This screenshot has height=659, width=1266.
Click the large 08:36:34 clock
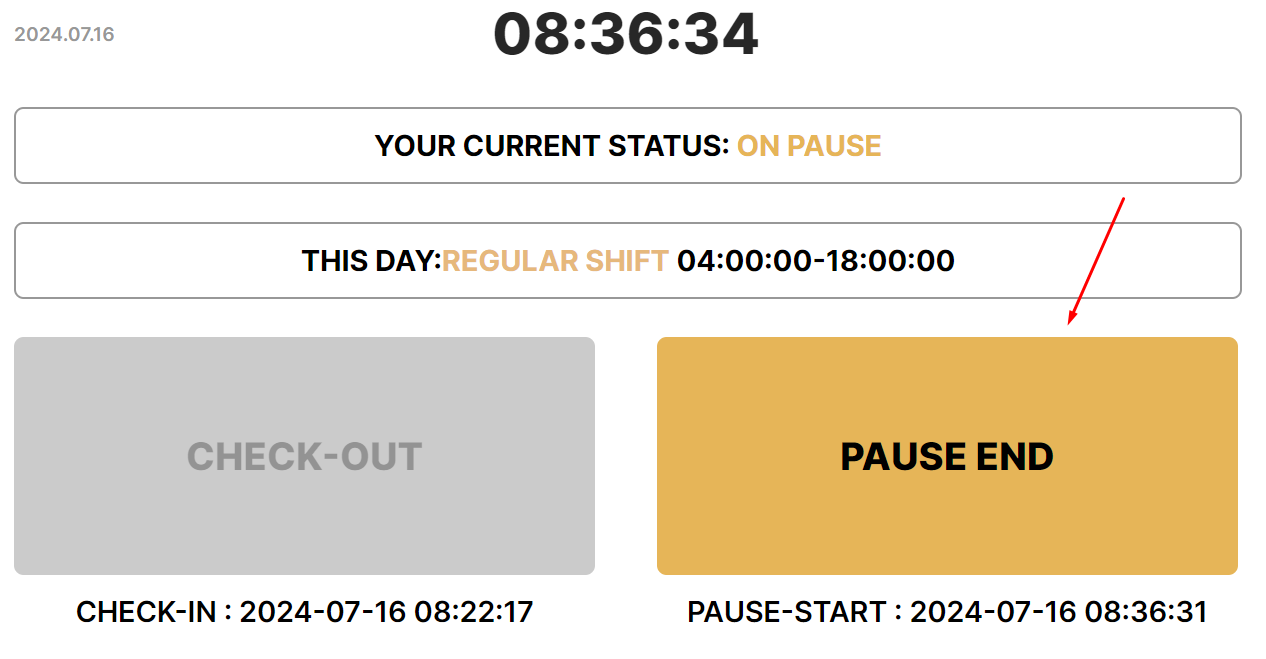tap(626, 35)
